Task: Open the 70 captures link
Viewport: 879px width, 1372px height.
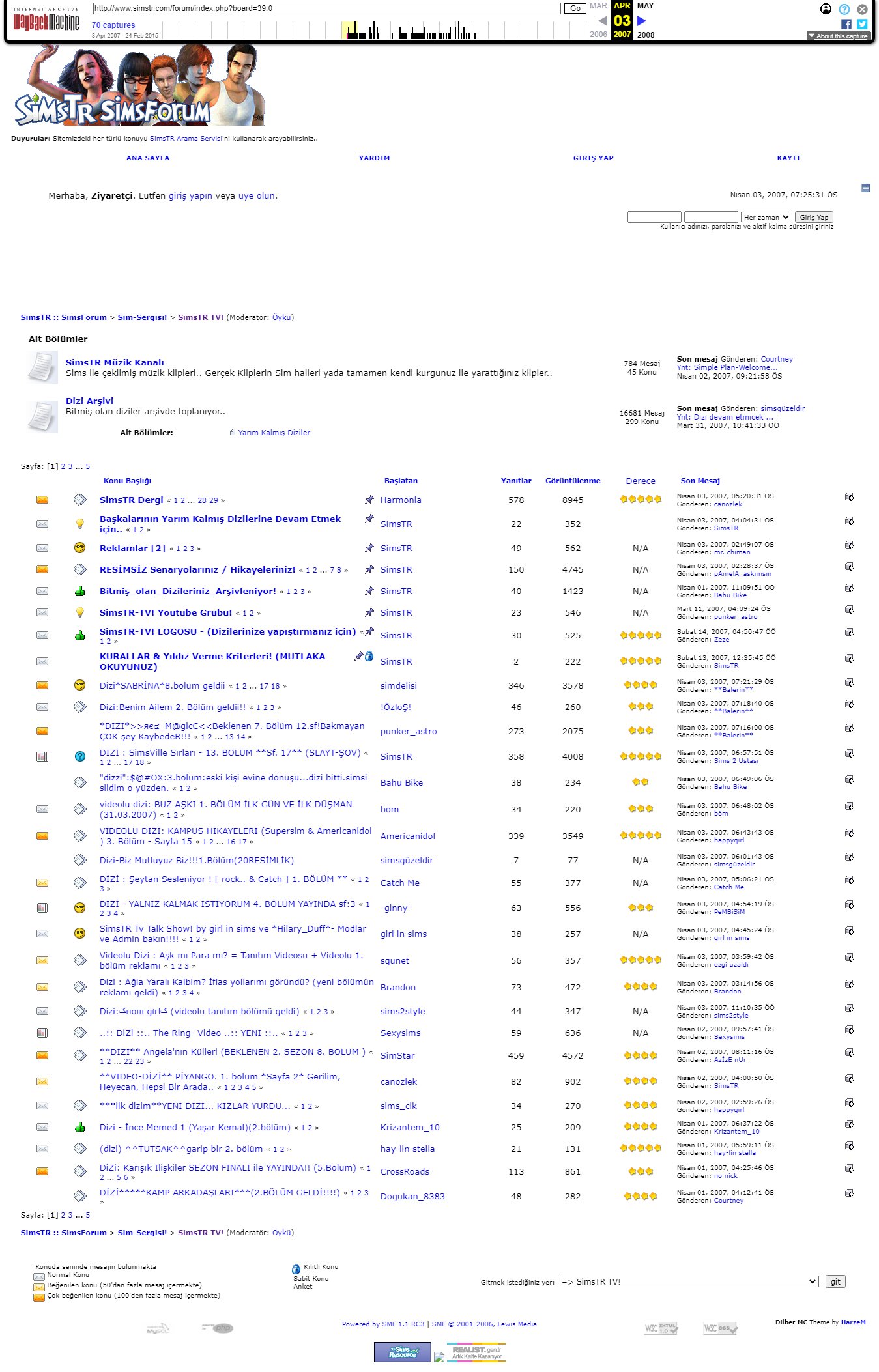Action: tap(113, 25)
